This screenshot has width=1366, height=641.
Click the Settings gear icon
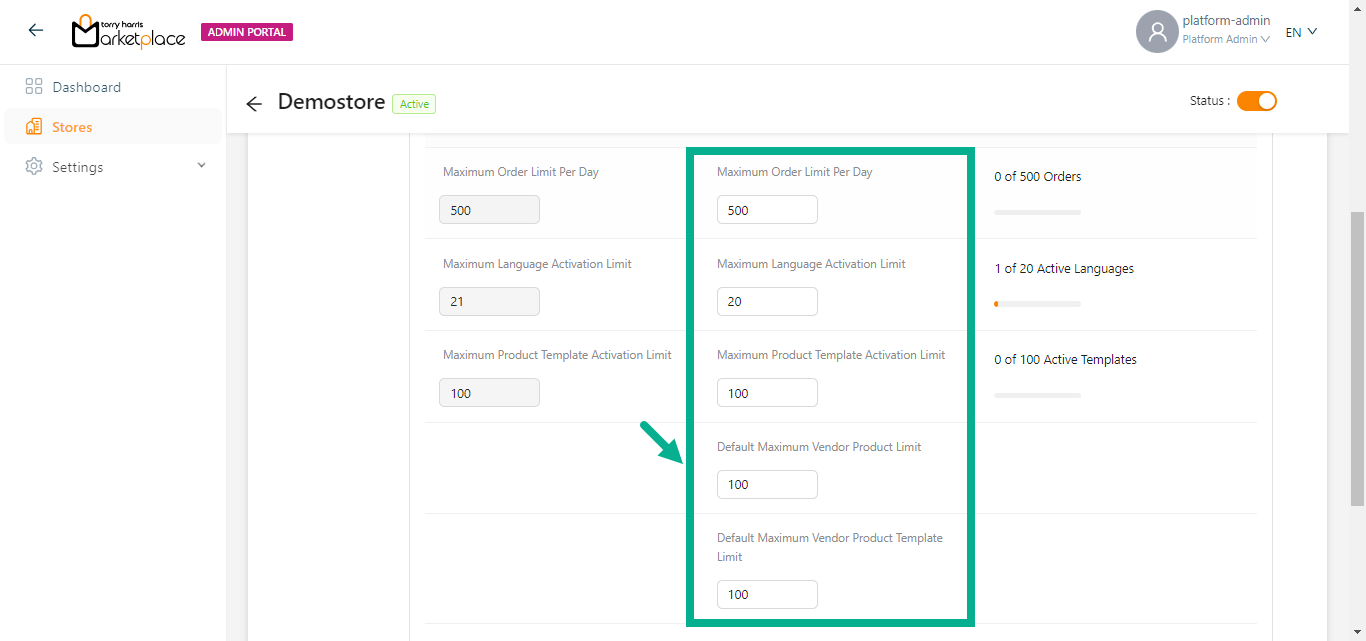pyautogui.click(x=34, y=167)
